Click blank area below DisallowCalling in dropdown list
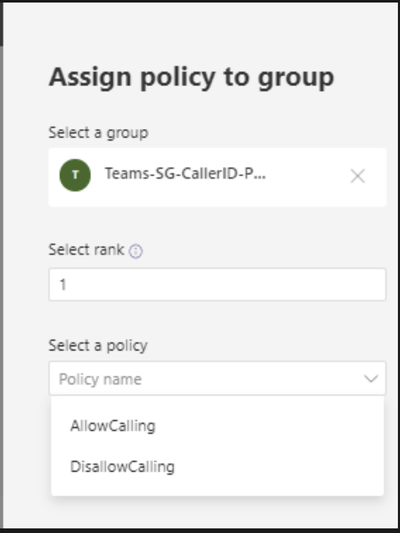This screenshot has height=533, width=400. 218,486
